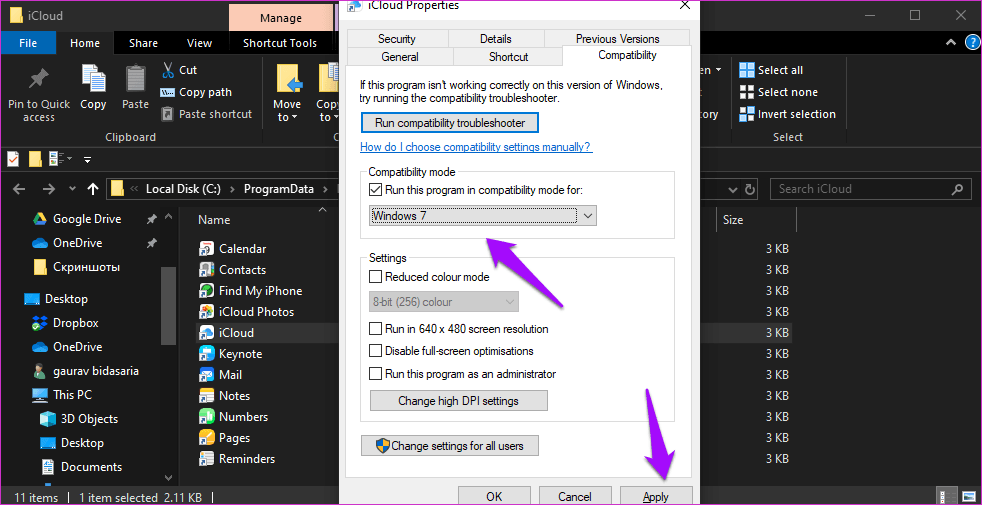Open the View ribbon tab
Screen dimensions: 982x505
199,43
